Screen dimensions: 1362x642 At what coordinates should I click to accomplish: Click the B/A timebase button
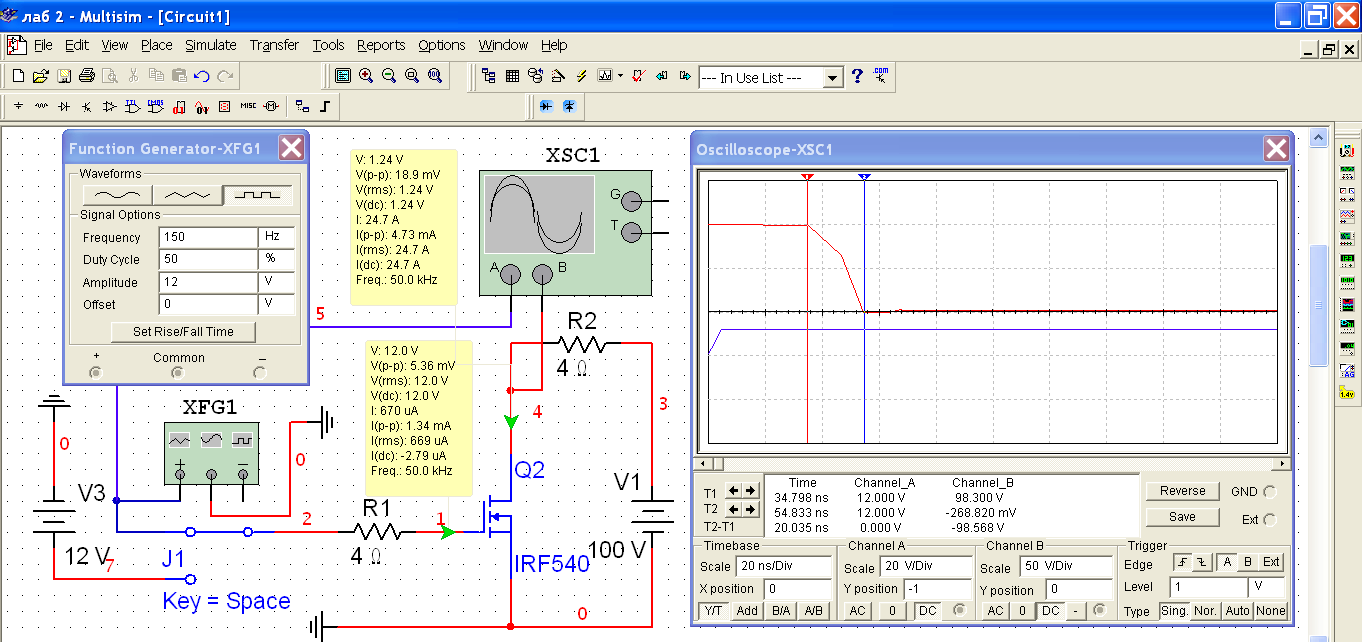point(781,611)
